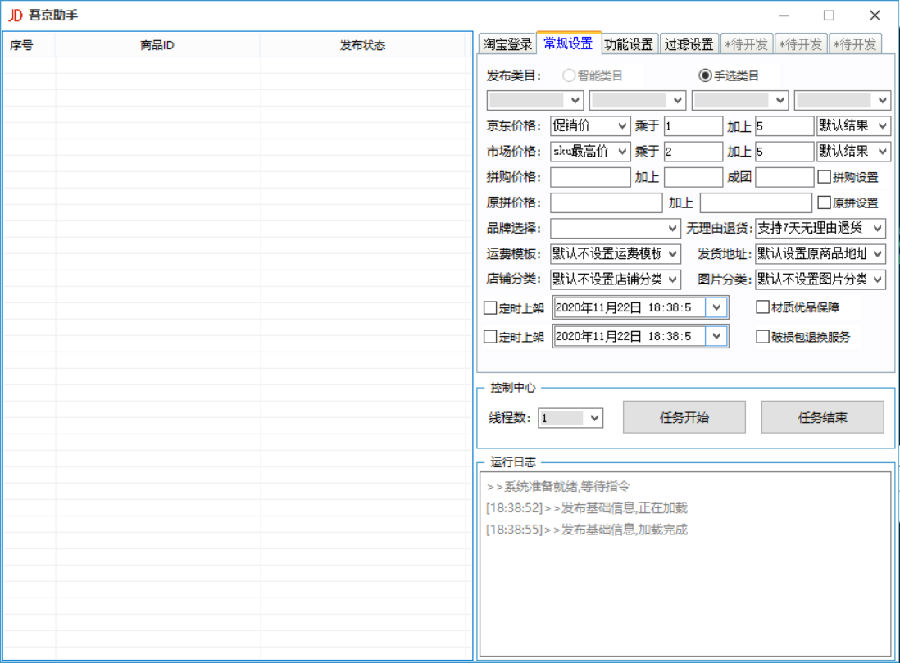Expand the 京东价格 促销价 dropdown
The image size is (900, 663).
point(590,126)
